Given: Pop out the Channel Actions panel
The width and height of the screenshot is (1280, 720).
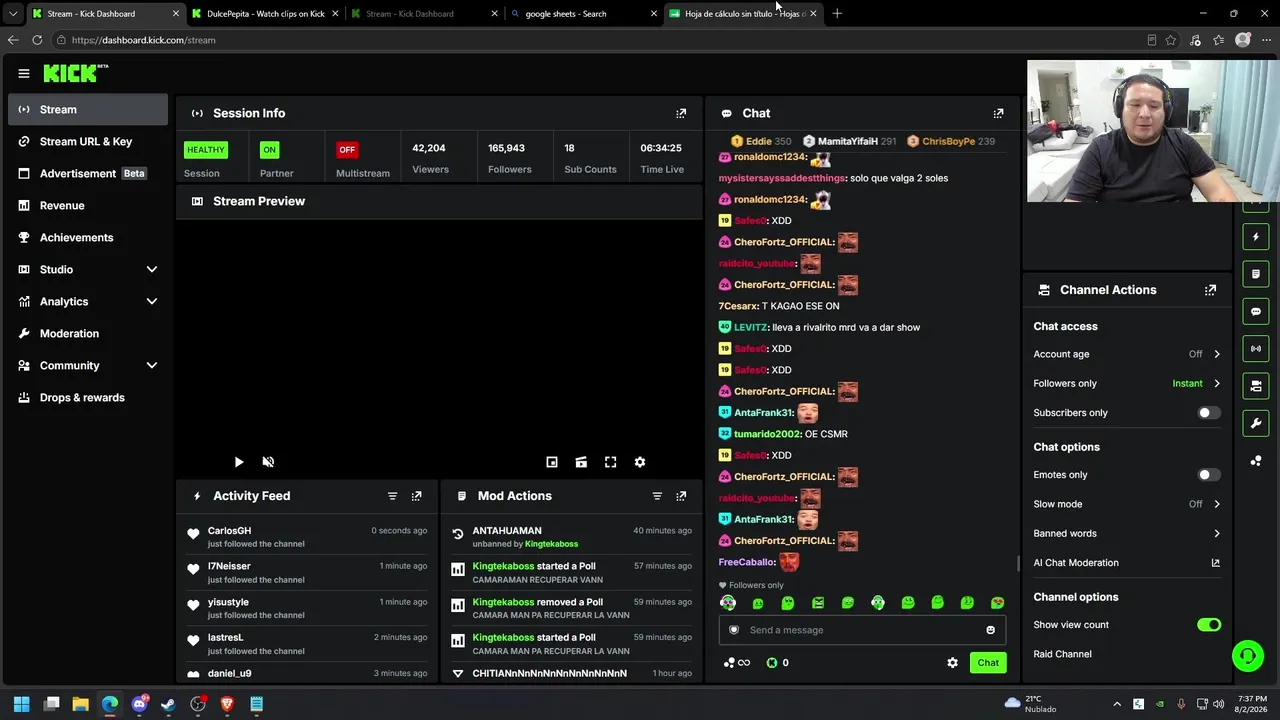Looking at the screenshot, I should [1210, 290].
